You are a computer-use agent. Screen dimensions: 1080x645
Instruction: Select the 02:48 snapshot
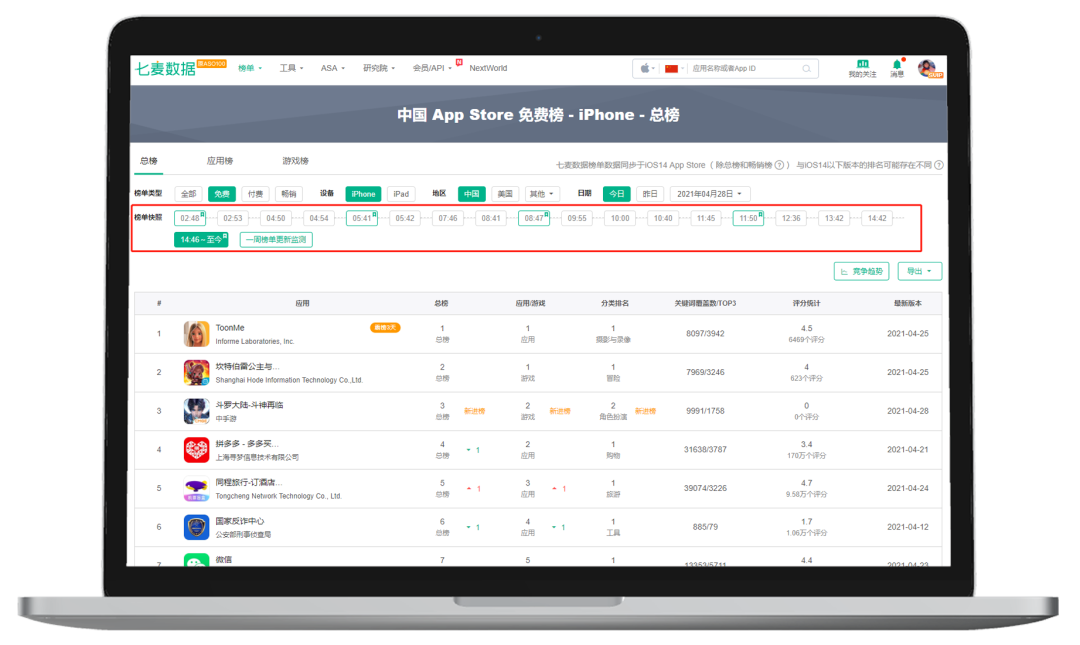point(190,218)
